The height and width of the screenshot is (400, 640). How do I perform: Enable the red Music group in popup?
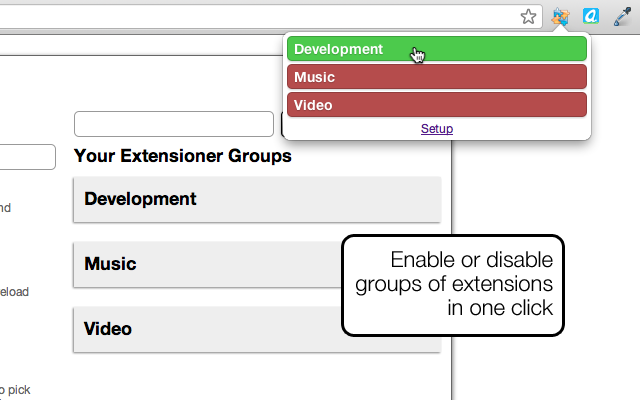click(437, 77)
